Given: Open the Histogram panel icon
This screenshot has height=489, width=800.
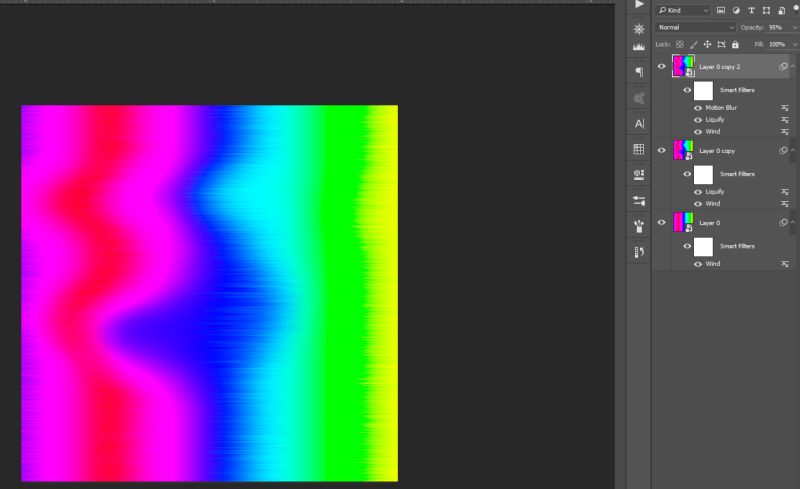Looking at the screenshot, I should point(639,47).
